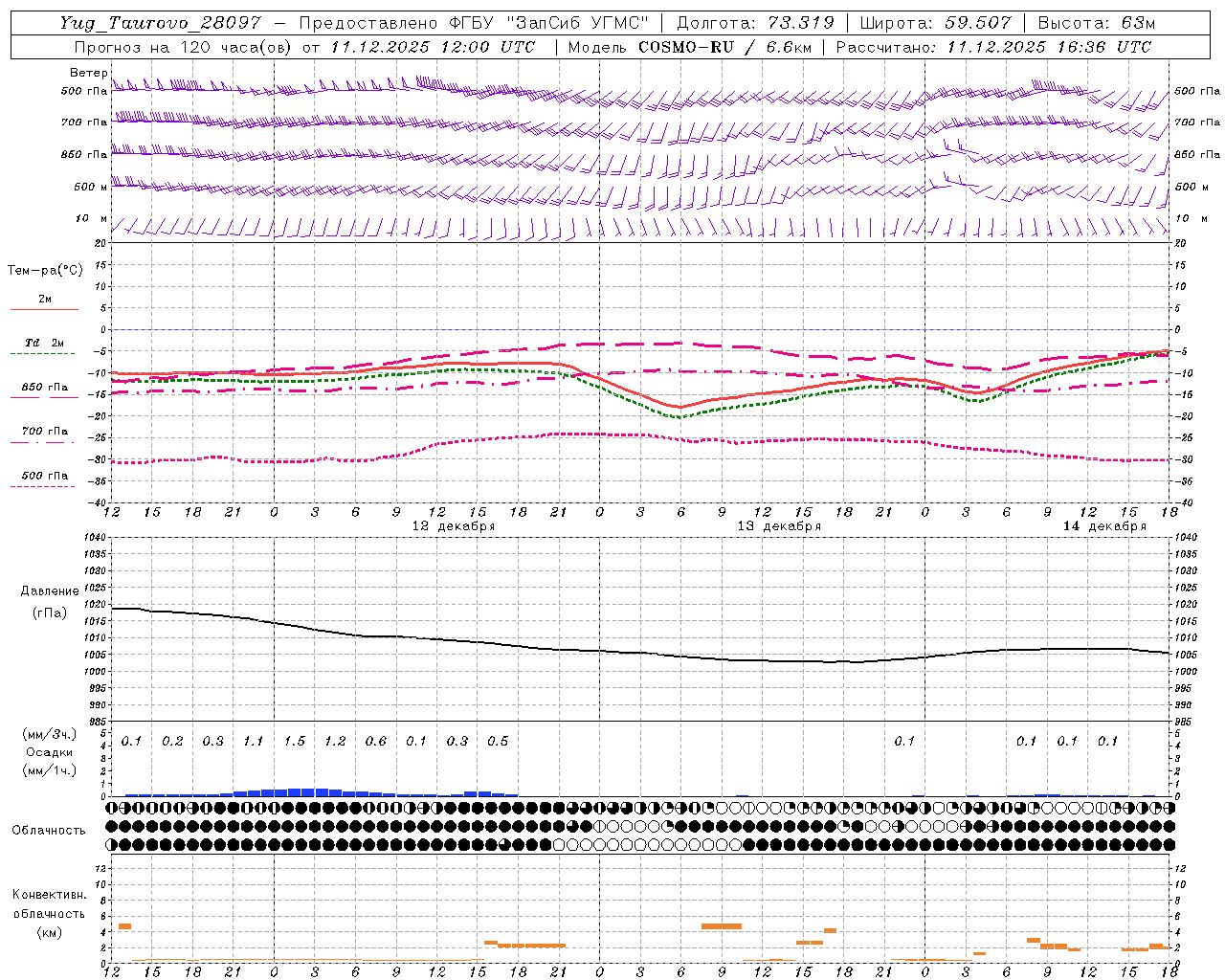Click the 'Осадки' precipitation label
The height and width of the screenshot is (980, 1225).
[49, 752]
